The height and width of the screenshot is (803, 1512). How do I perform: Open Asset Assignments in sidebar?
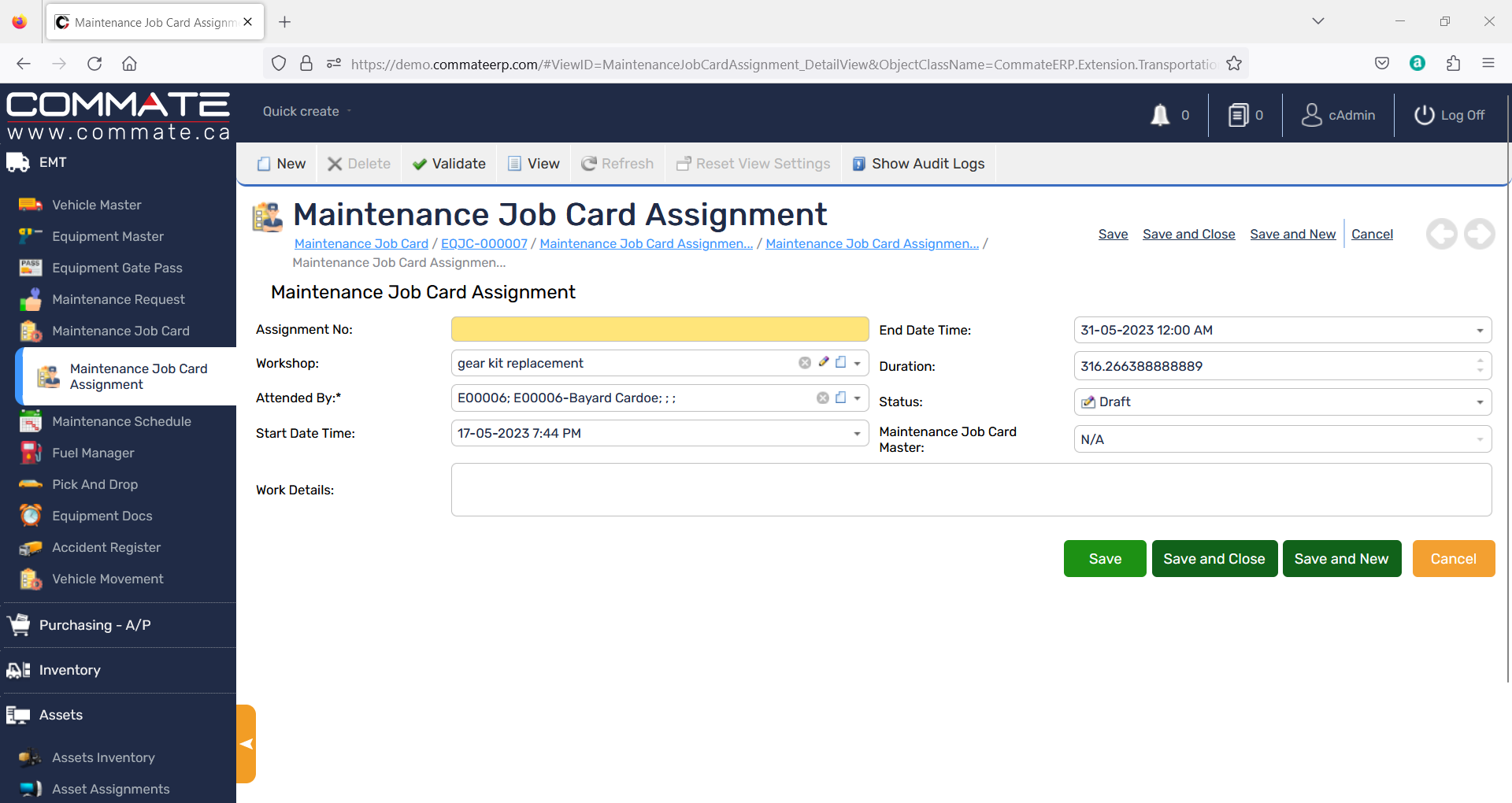110,789
